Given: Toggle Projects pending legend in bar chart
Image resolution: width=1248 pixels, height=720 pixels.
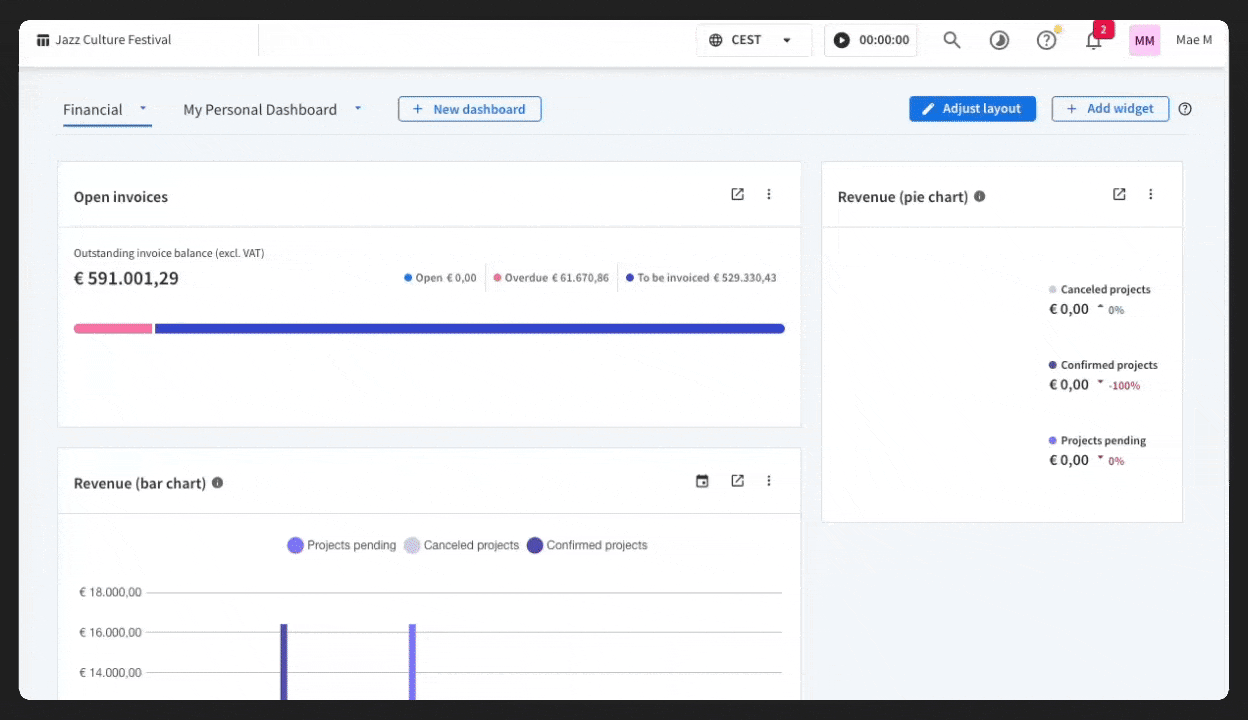Looking at the screenshot, I should (x=342, y=545).
